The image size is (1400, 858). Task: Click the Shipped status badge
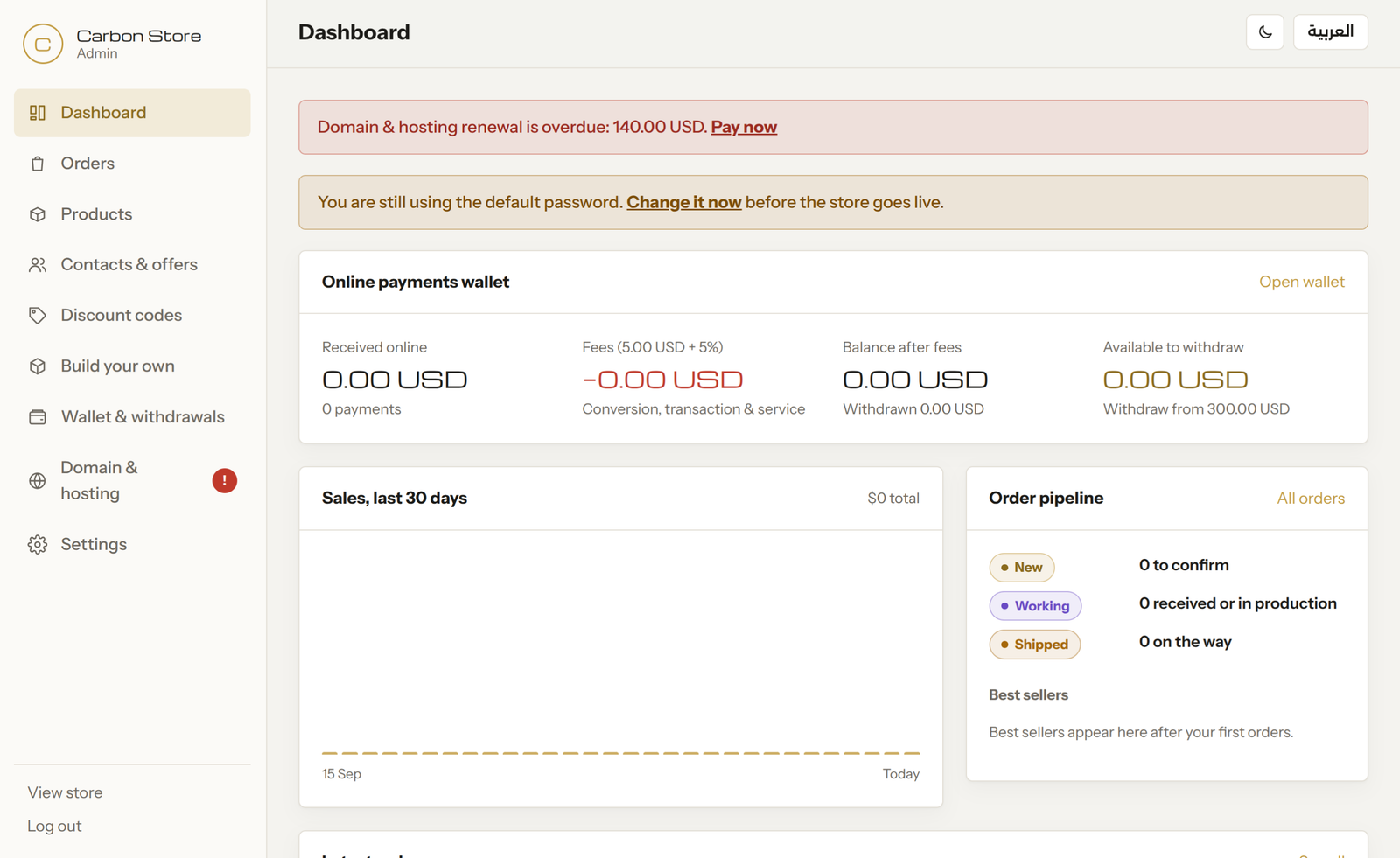click(x=1035, y=645)
